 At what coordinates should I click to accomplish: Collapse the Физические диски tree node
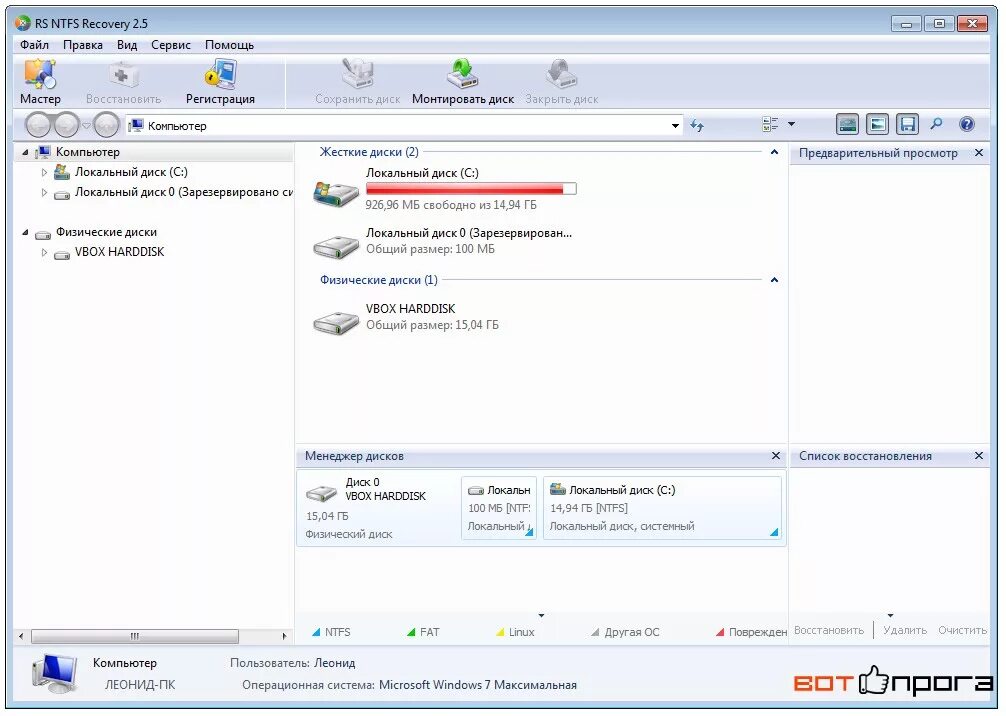25,232
